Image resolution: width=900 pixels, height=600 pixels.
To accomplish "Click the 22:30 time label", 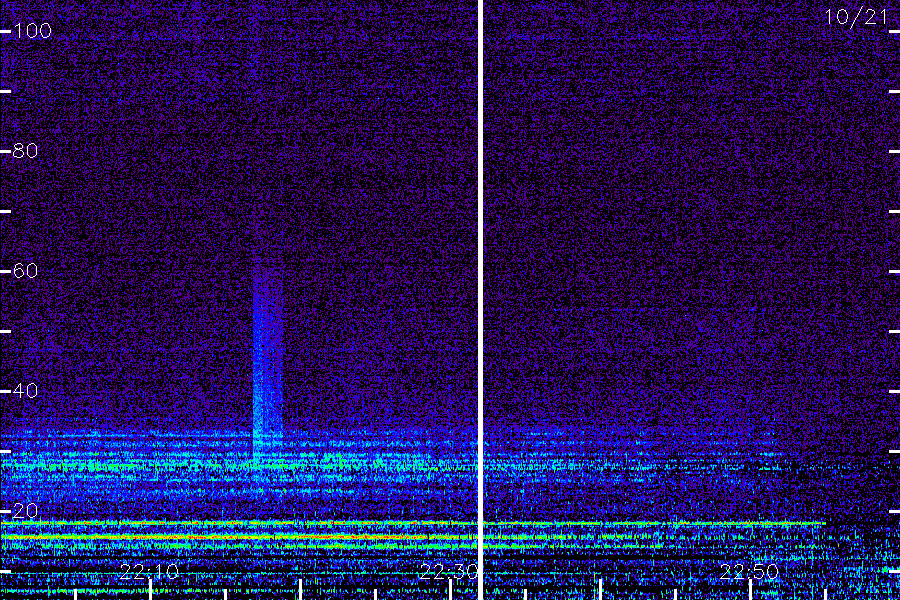I will [x=449, y=571].
